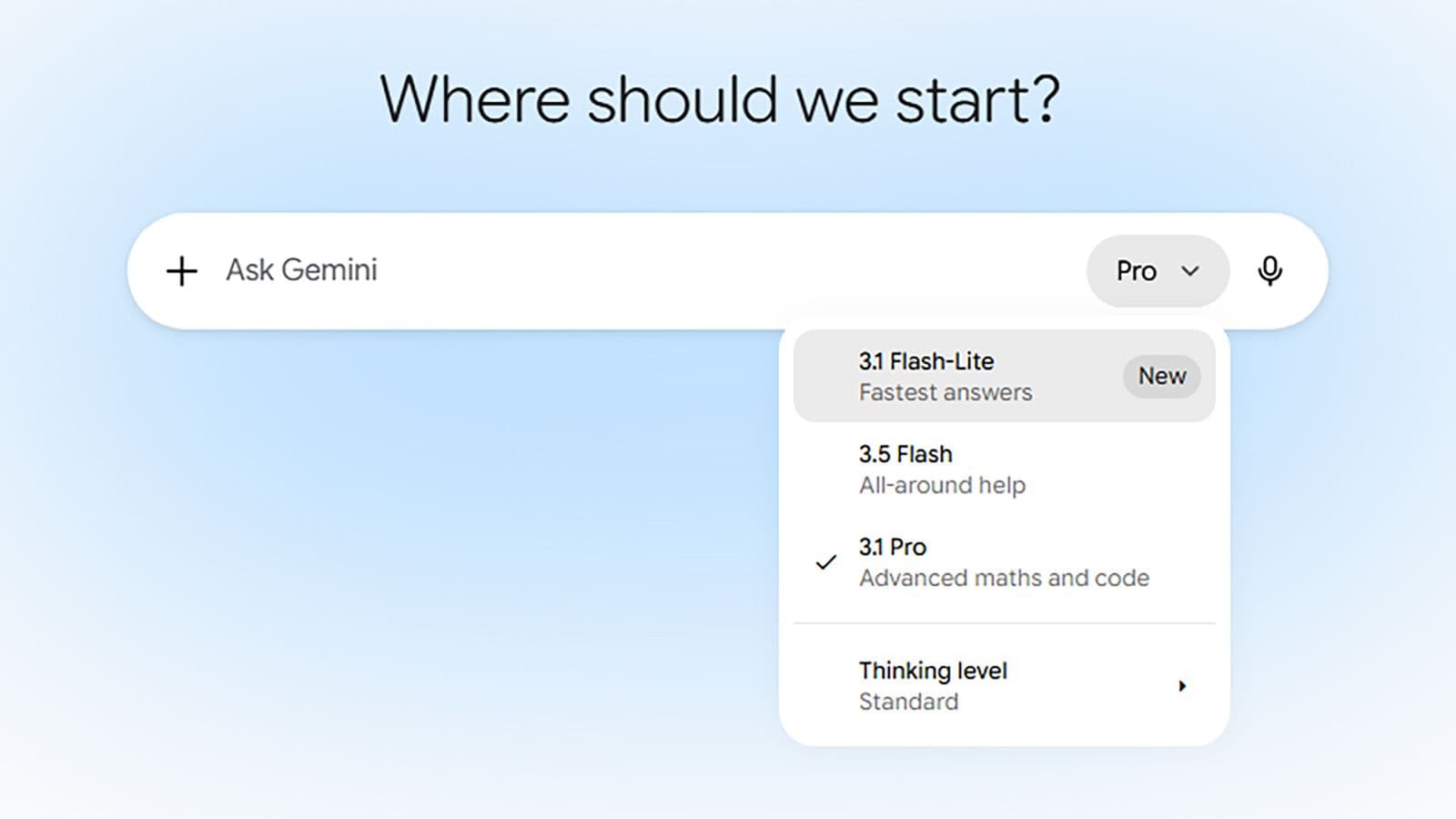Screen dimensions: 1456x819
Task: Click the Advanced maths and code subtitle
Action: pyautogui.click(x=1004, y=578)
